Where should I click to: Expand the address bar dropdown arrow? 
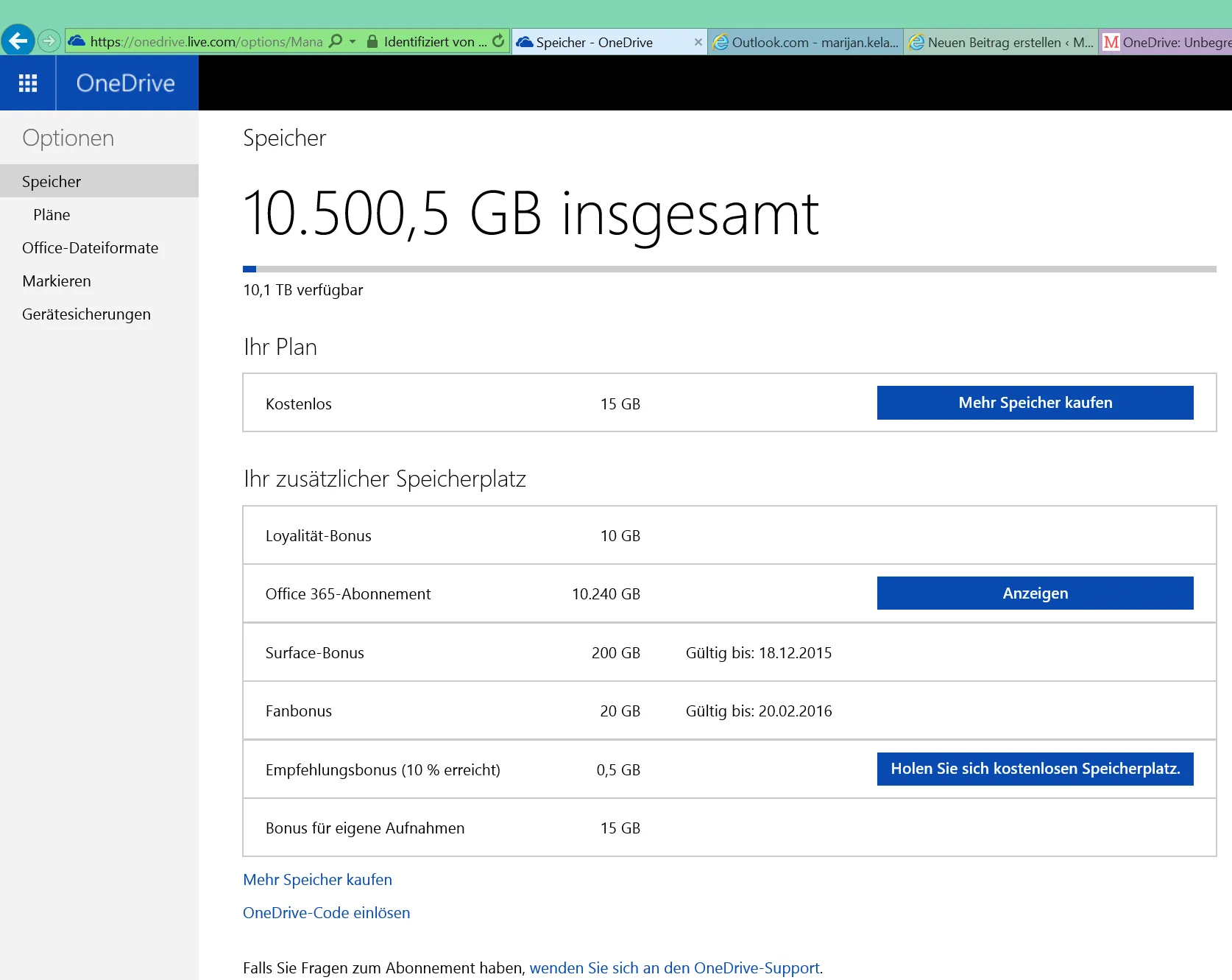click(x=353, y=42)
